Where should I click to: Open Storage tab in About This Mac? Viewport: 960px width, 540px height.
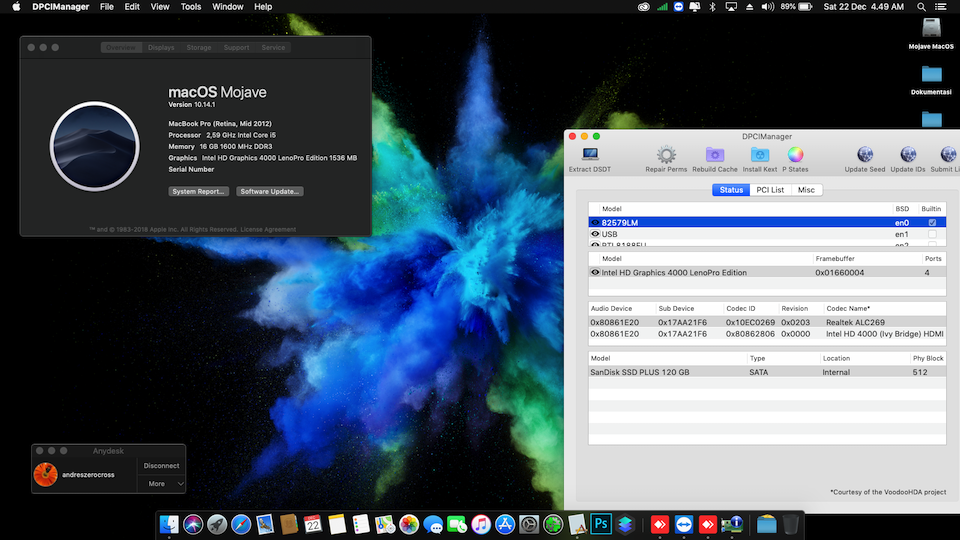199,47
